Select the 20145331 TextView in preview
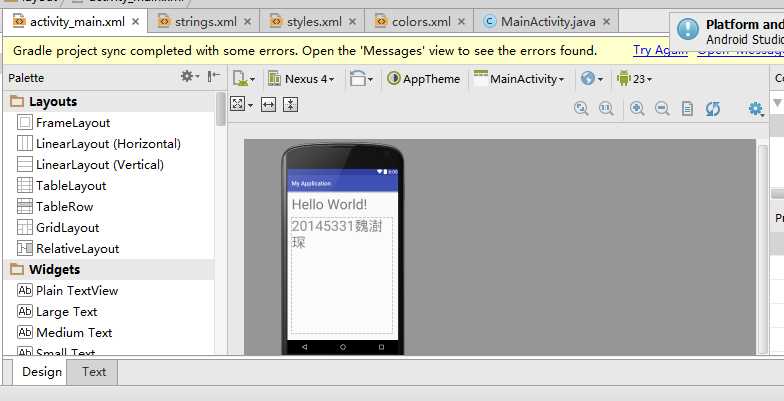Viewport: 784px width, 401px height. [x=342, y=276]
